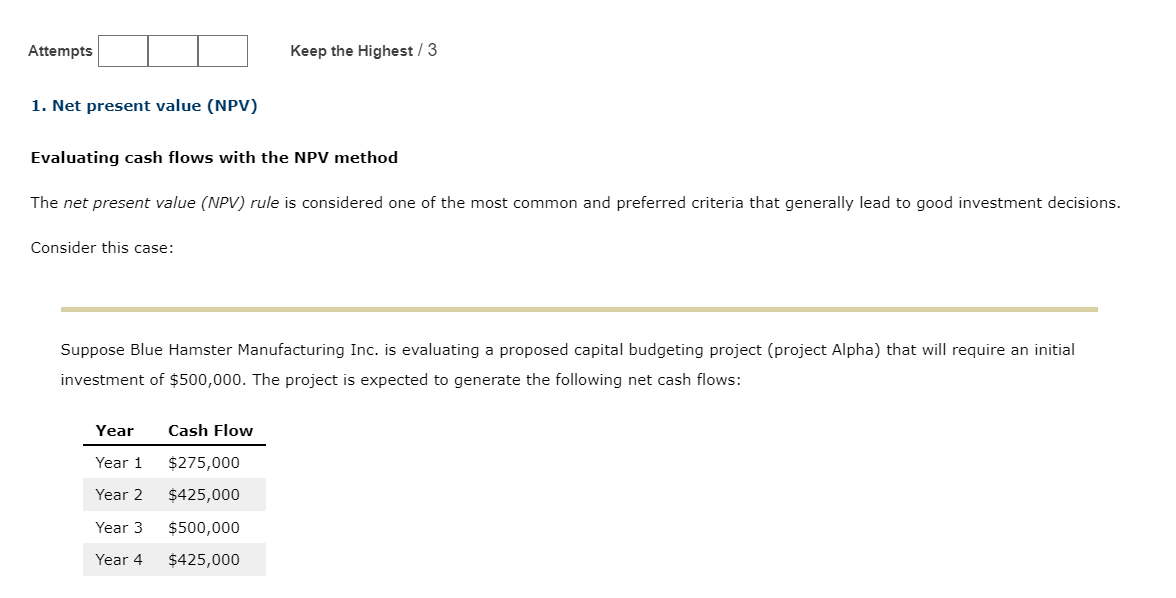Select the Attempts label
The height and width of the screenshot is (598, 1176).
coord(60,51)
